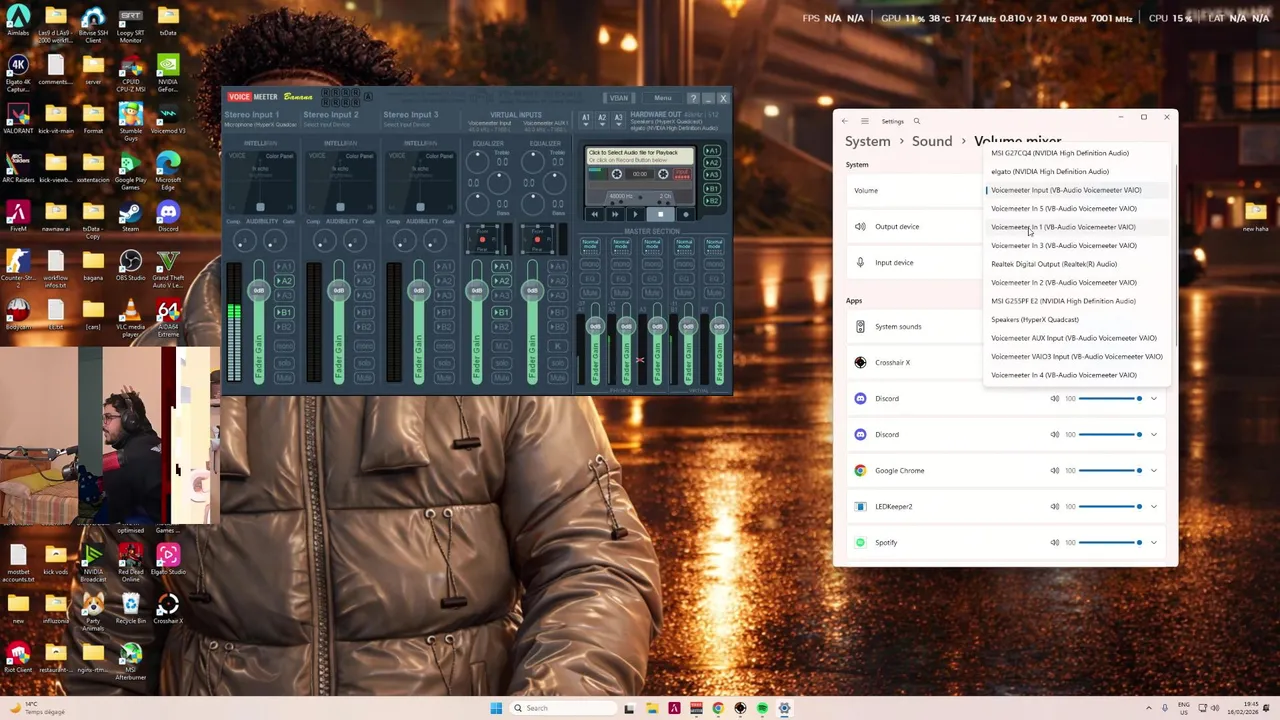
Task: Click Settings search magnifier icon
Action: [917, 121]
